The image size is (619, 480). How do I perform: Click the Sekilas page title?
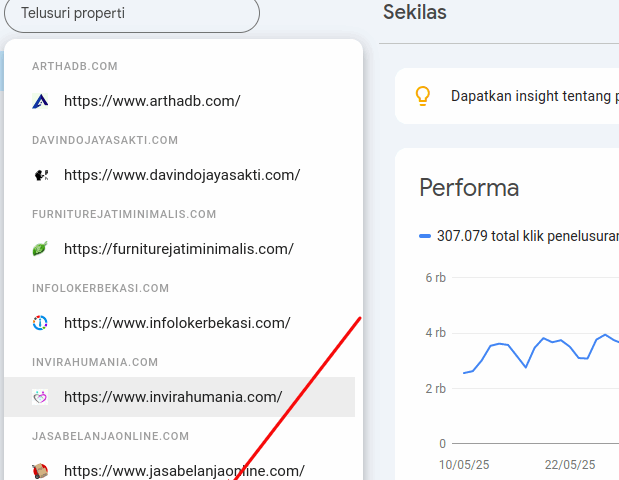coord(415,12)
